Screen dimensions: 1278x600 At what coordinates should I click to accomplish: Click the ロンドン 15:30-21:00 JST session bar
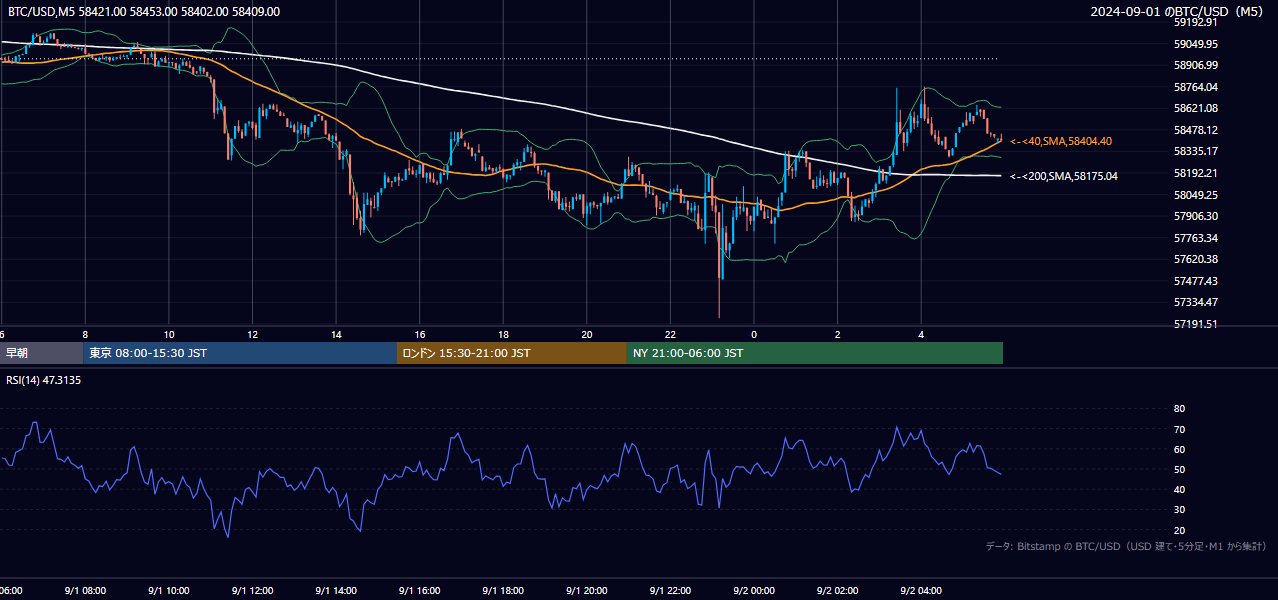[512, 353]
